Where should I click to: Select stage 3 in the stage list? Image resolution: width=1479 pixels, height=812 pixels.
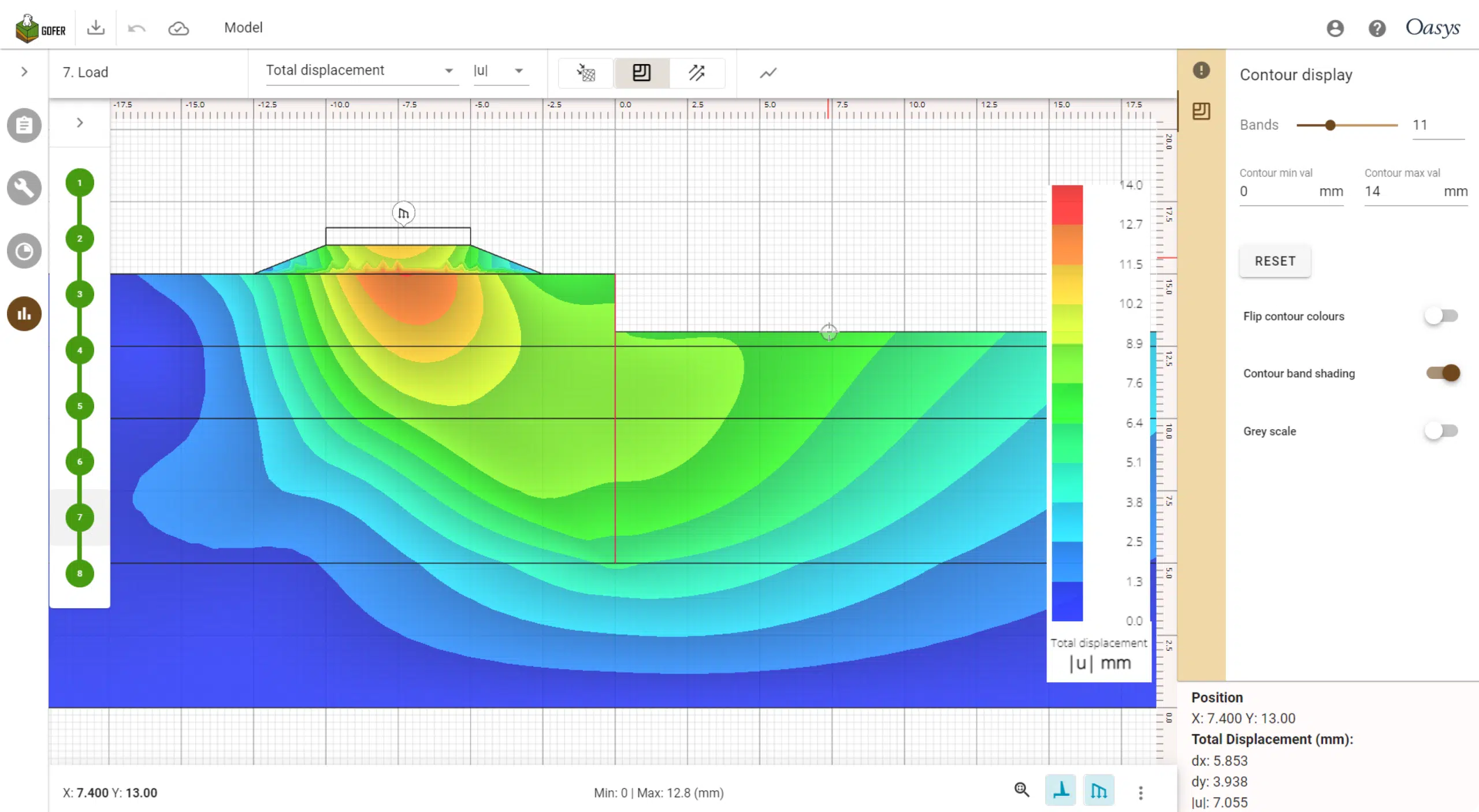tap(80, 294)
